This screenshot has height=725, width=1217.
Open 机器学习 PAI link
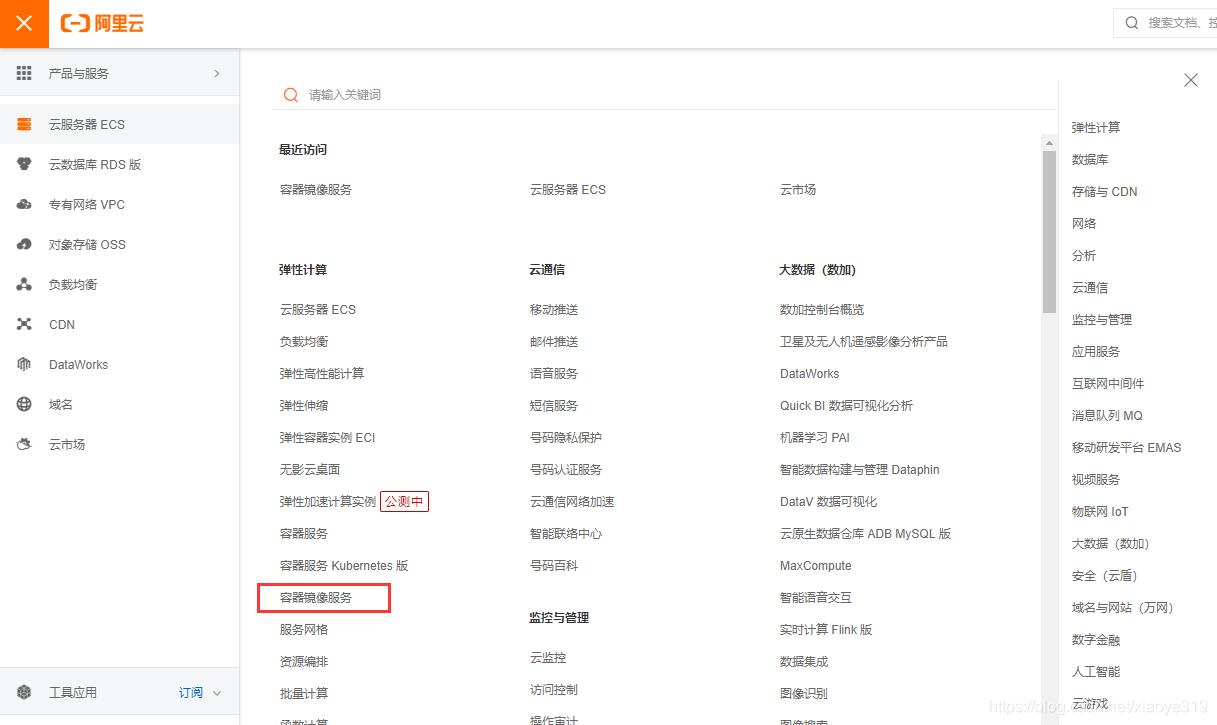click(815, 437)
